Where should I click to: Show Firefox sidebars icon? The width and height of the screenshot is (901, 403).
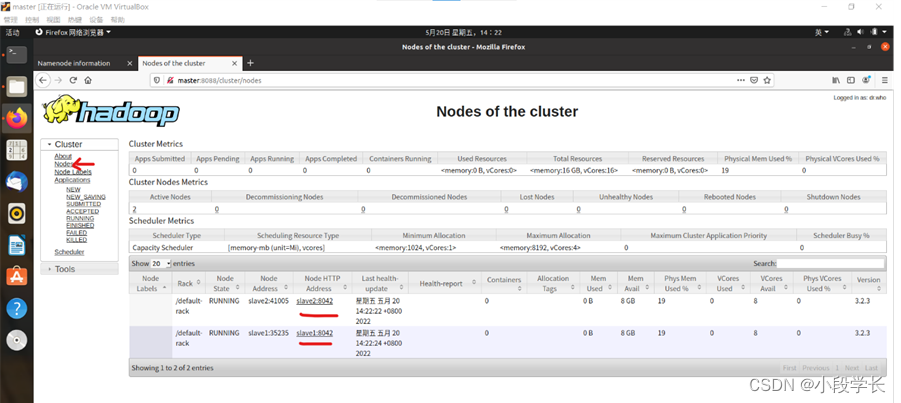click(851, 80)
